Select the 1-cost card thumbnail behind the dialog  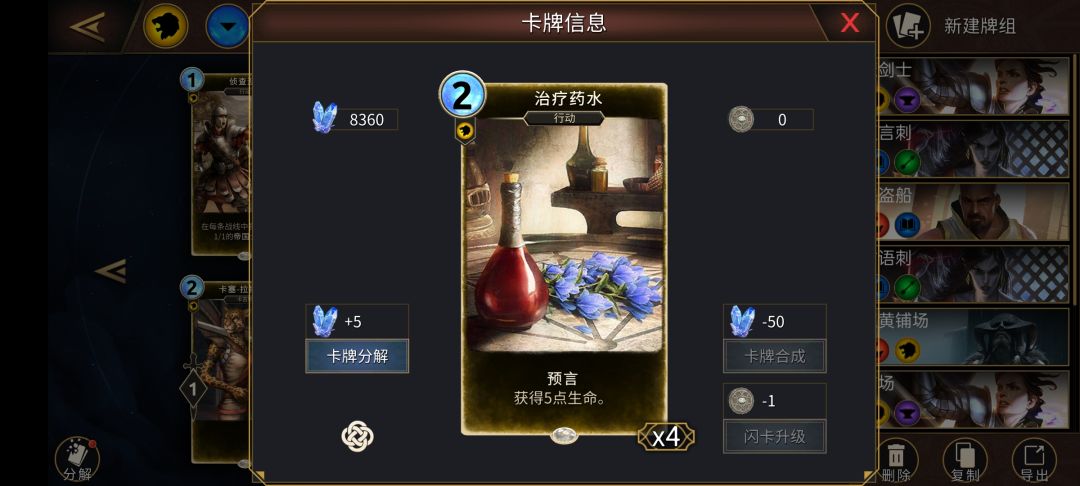click(x=220, y=164)
